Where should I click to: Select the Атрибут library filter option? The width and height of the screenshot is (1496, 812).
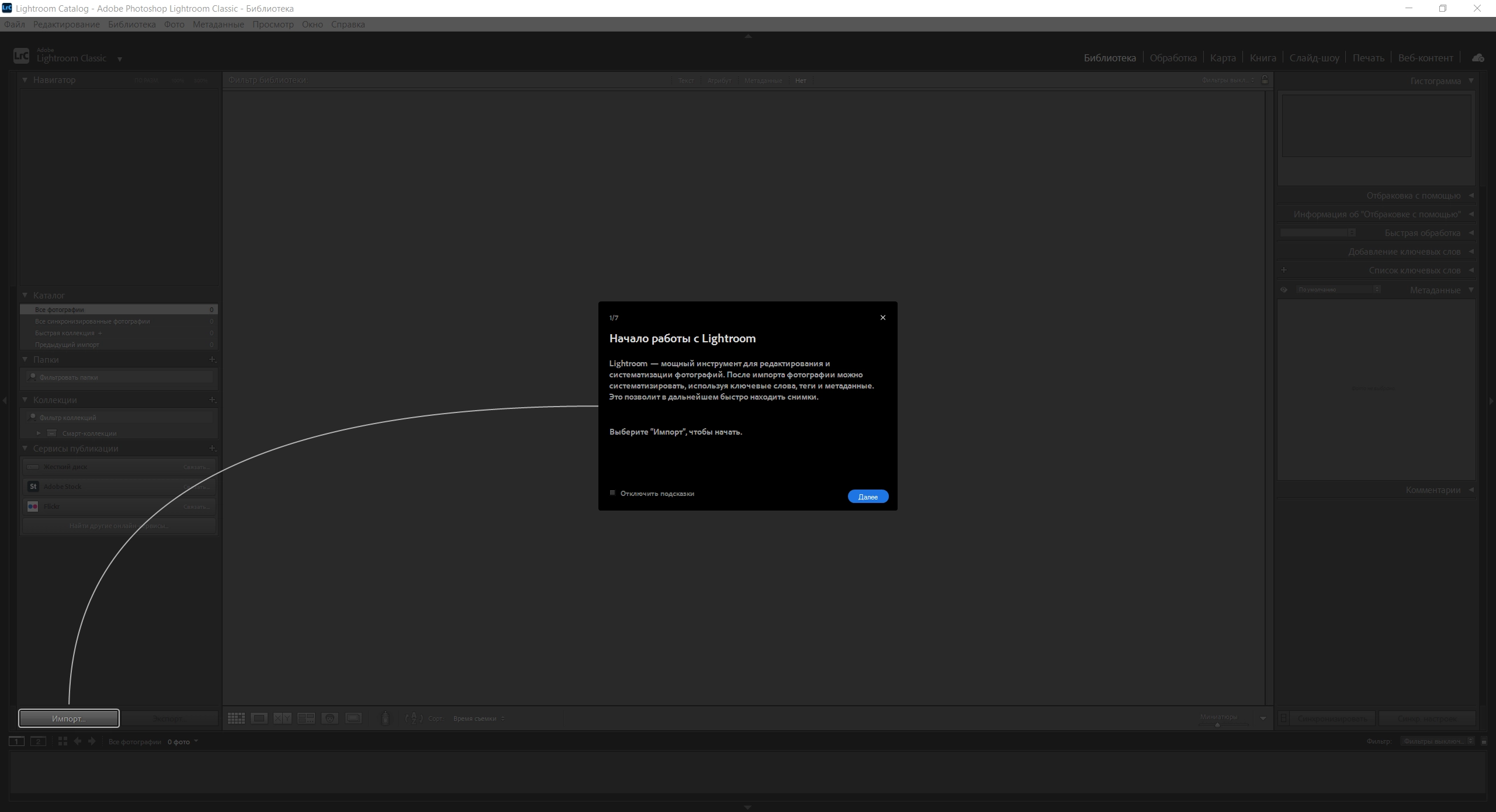(719, 81)
